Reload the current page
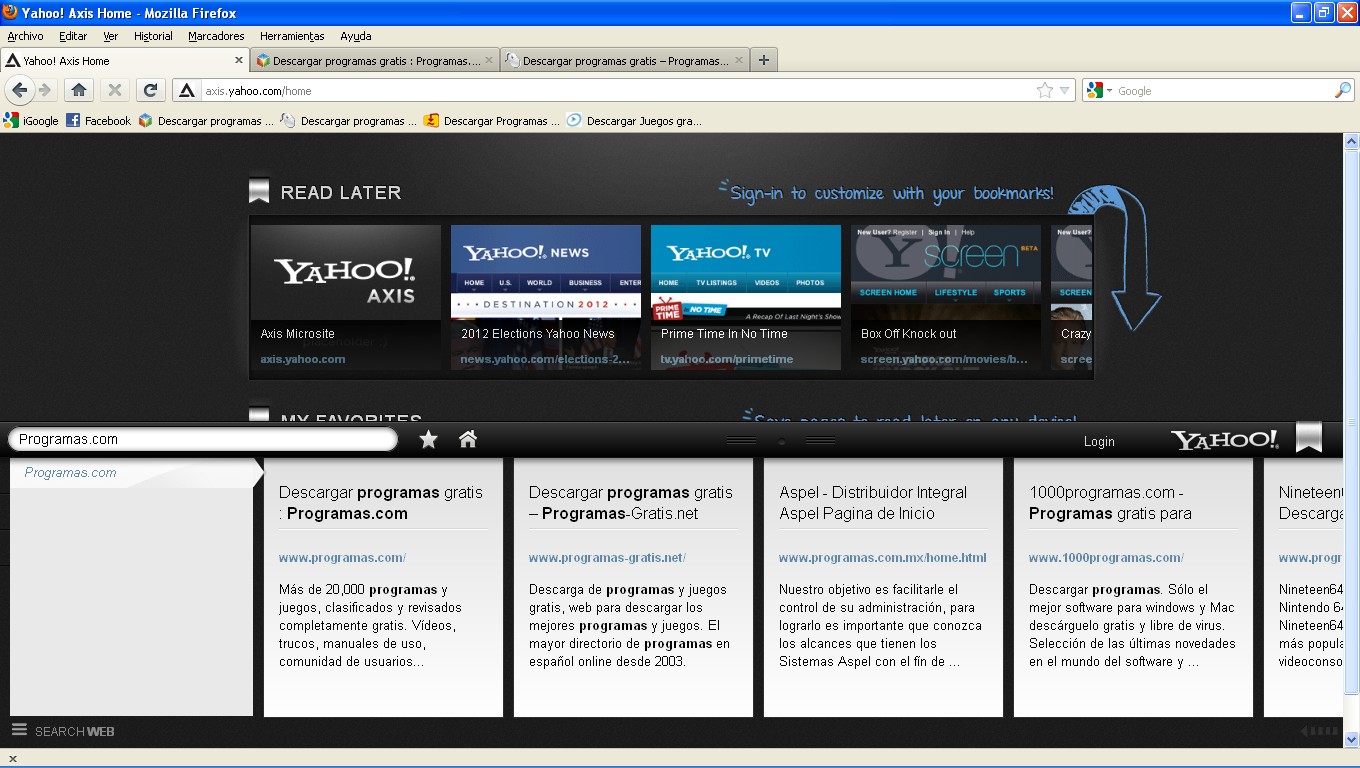The height and width of the screenshot is (768, 1360). point(150,90)
